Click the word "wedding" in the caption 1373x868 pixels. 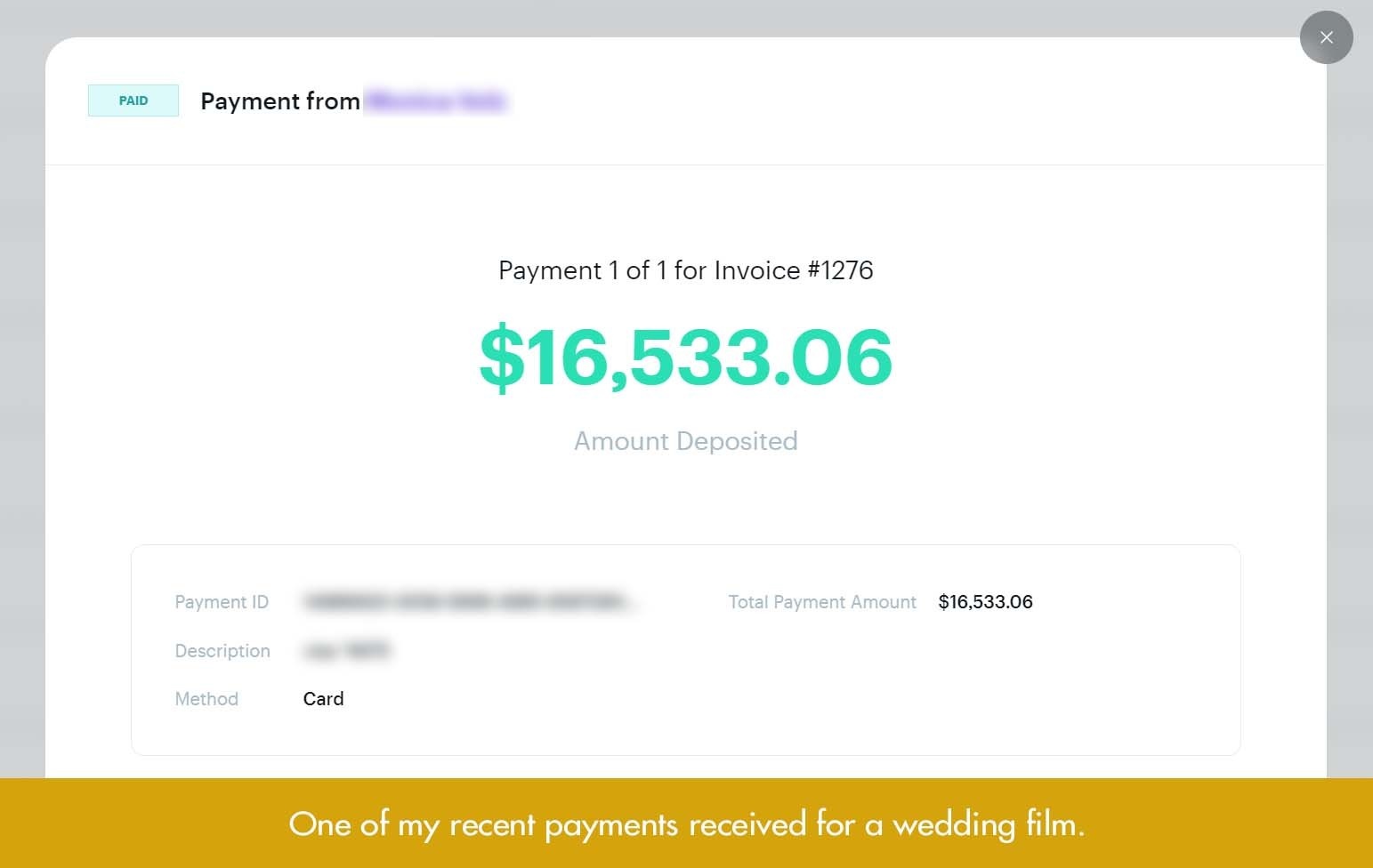click(954, 825)
